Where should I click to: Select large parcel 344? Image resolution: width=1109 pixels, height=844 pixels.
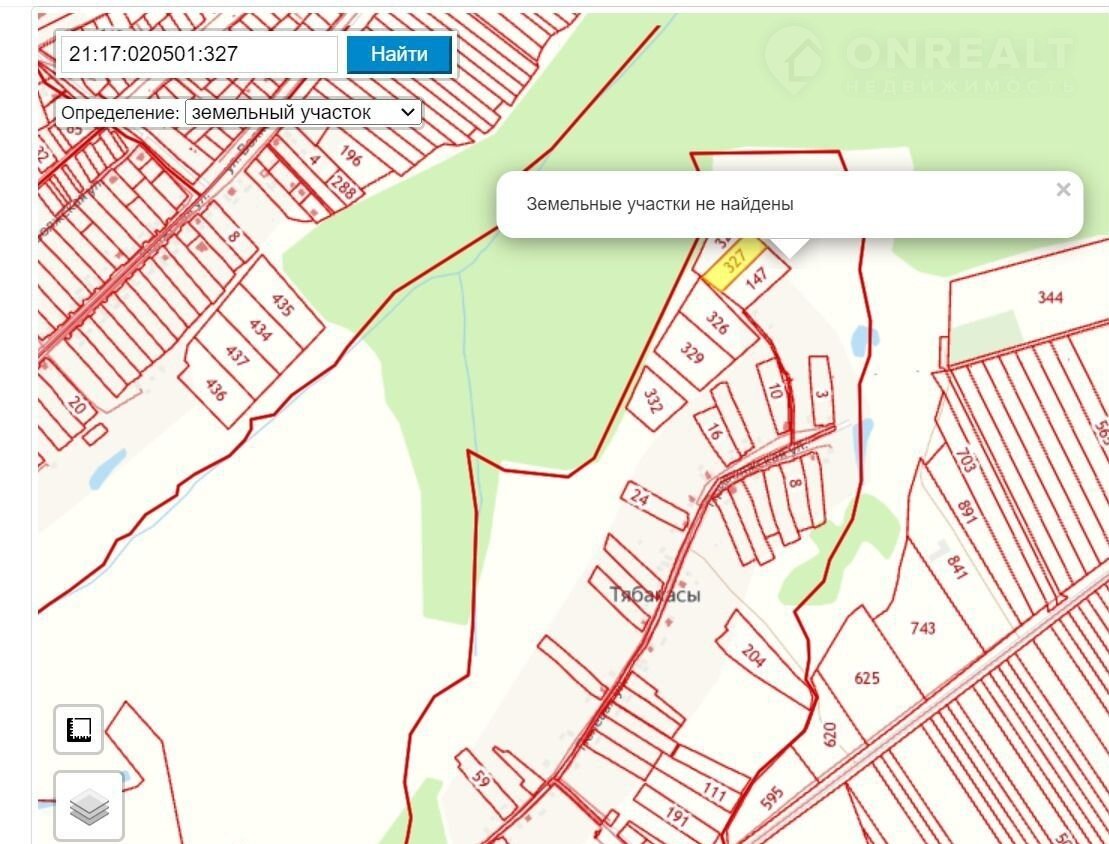(1050, 297)
